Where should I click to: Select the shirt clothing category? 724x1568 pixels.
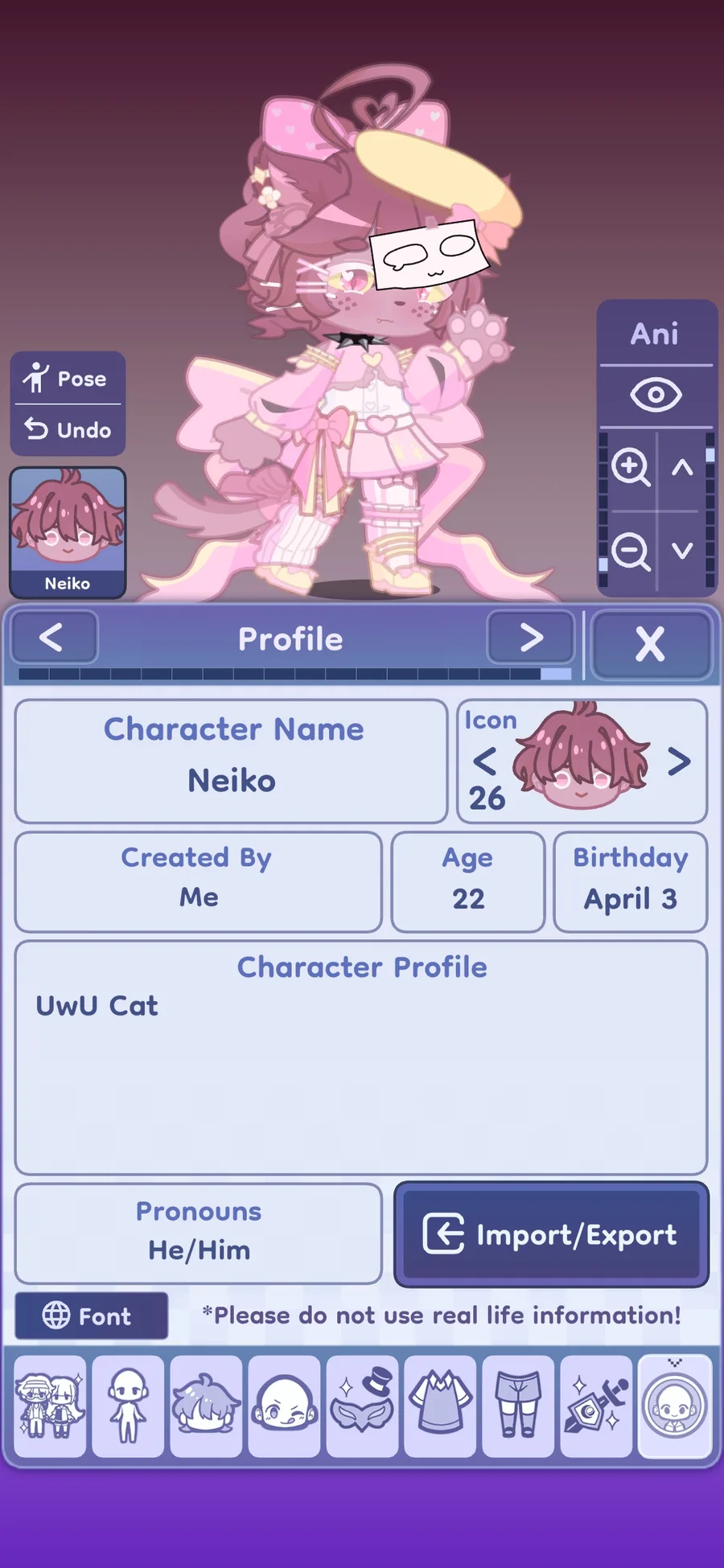pos(440,1406)
